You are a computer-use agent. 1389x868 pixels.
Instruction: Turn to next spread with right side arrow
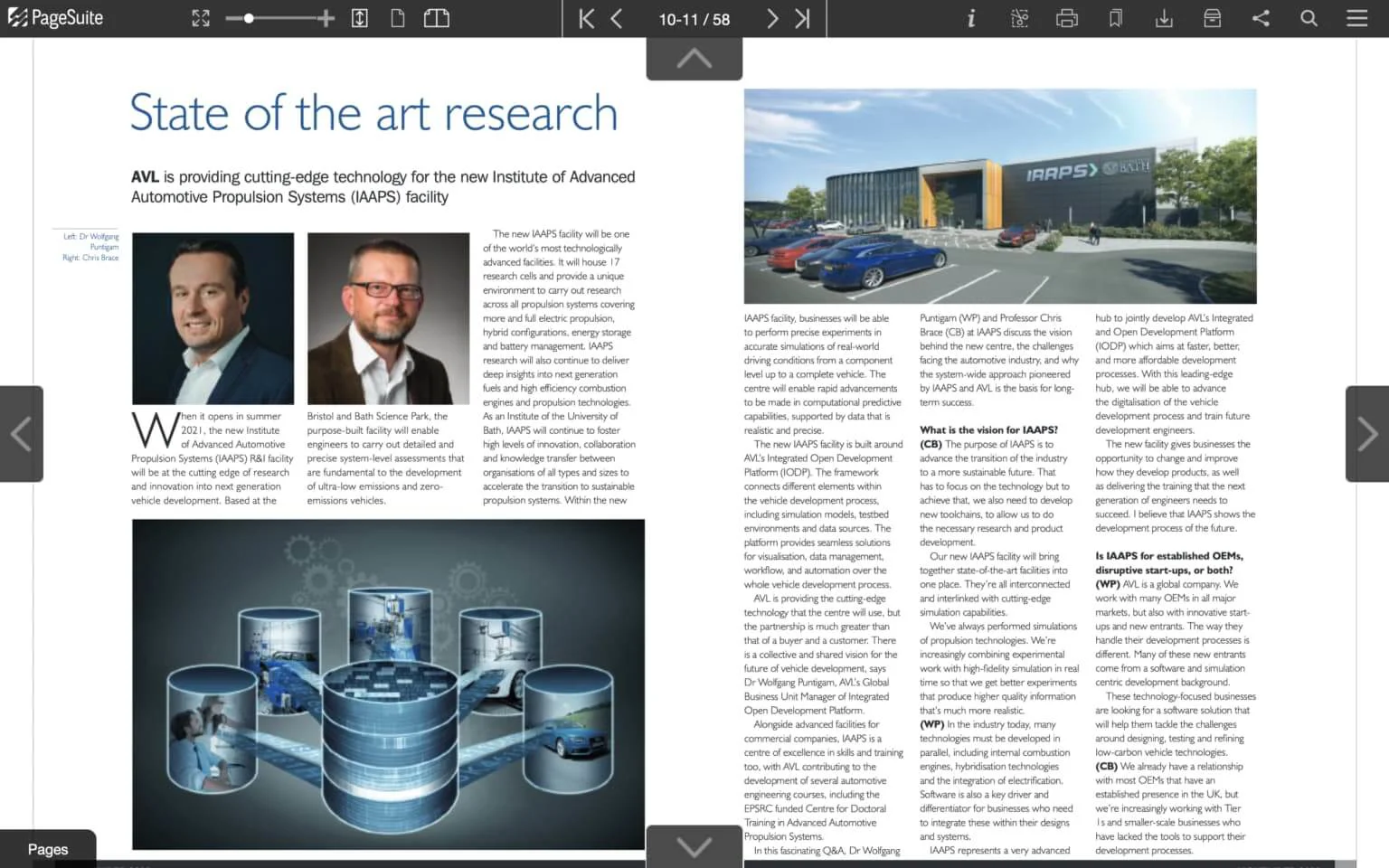[1367, 434]
